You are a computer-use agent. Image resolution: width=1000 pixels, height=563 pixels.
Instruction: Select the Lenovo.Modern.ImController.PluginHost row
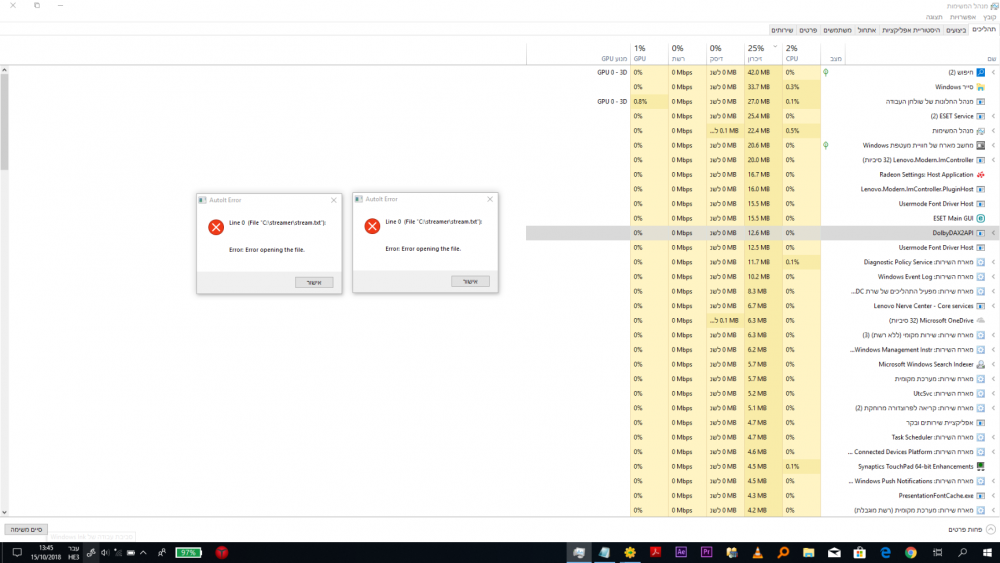click(763, 189)
